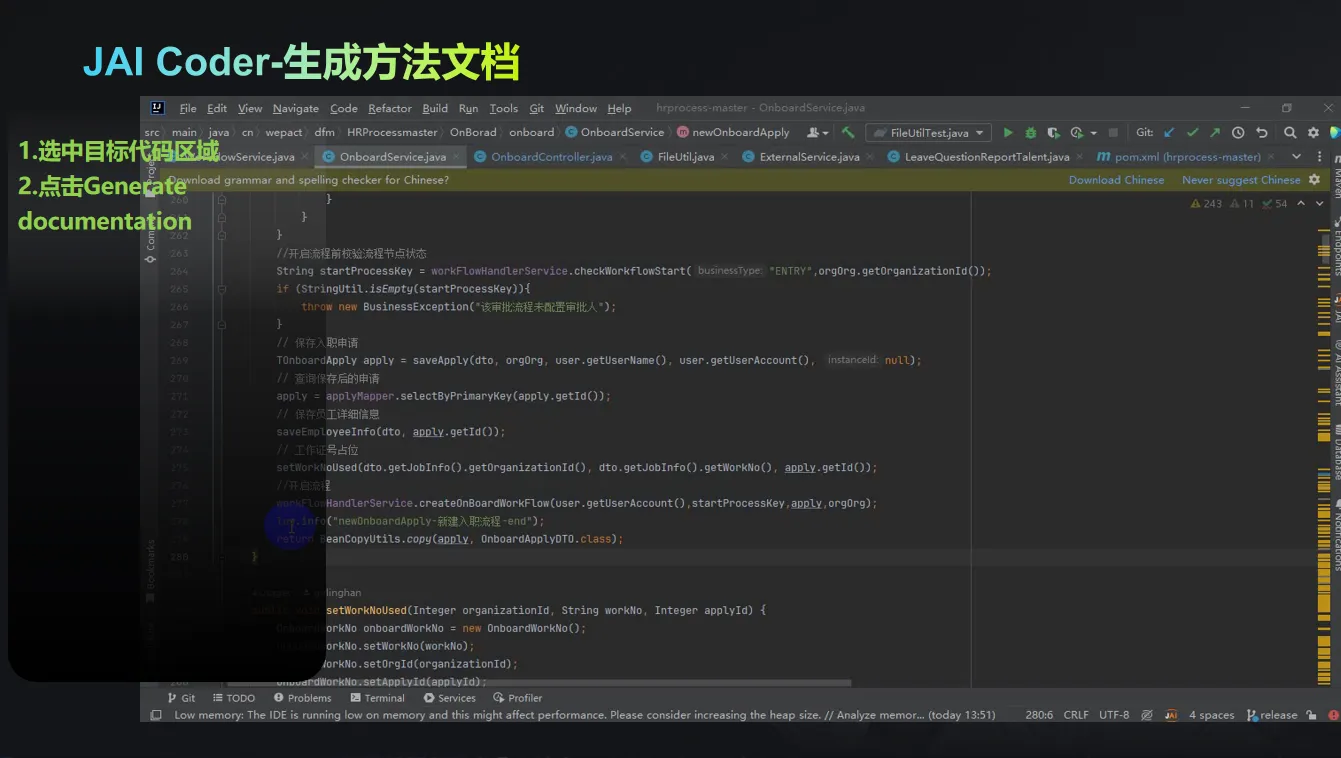Expand the profiler run options arrow
The image size is (1341, 758).
(x=1094, y=133)
